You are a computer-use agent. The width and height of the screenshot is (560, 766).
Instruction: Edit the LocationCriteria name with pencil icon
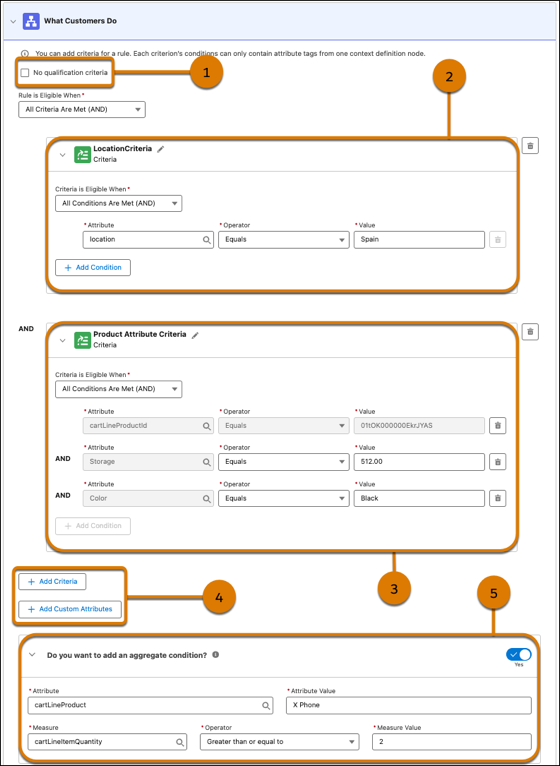pyautogui.click(x=161, y=149)
